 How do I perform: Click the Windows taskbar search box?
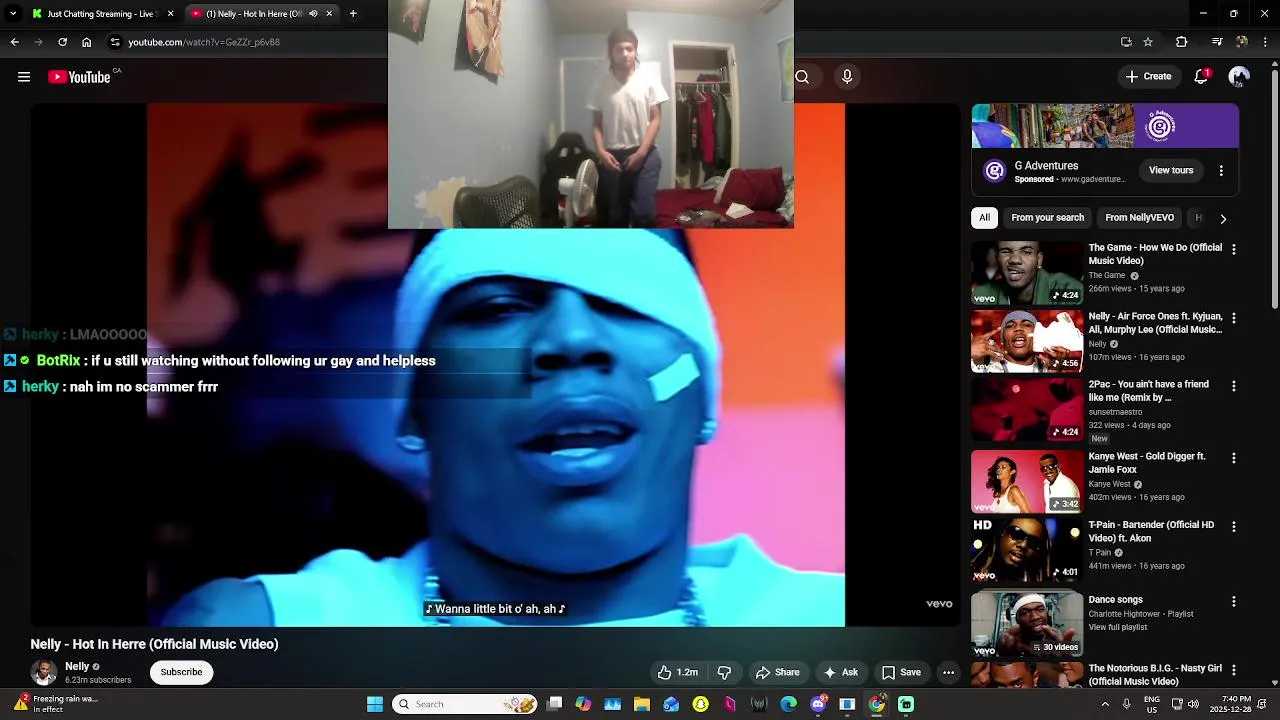464,704
